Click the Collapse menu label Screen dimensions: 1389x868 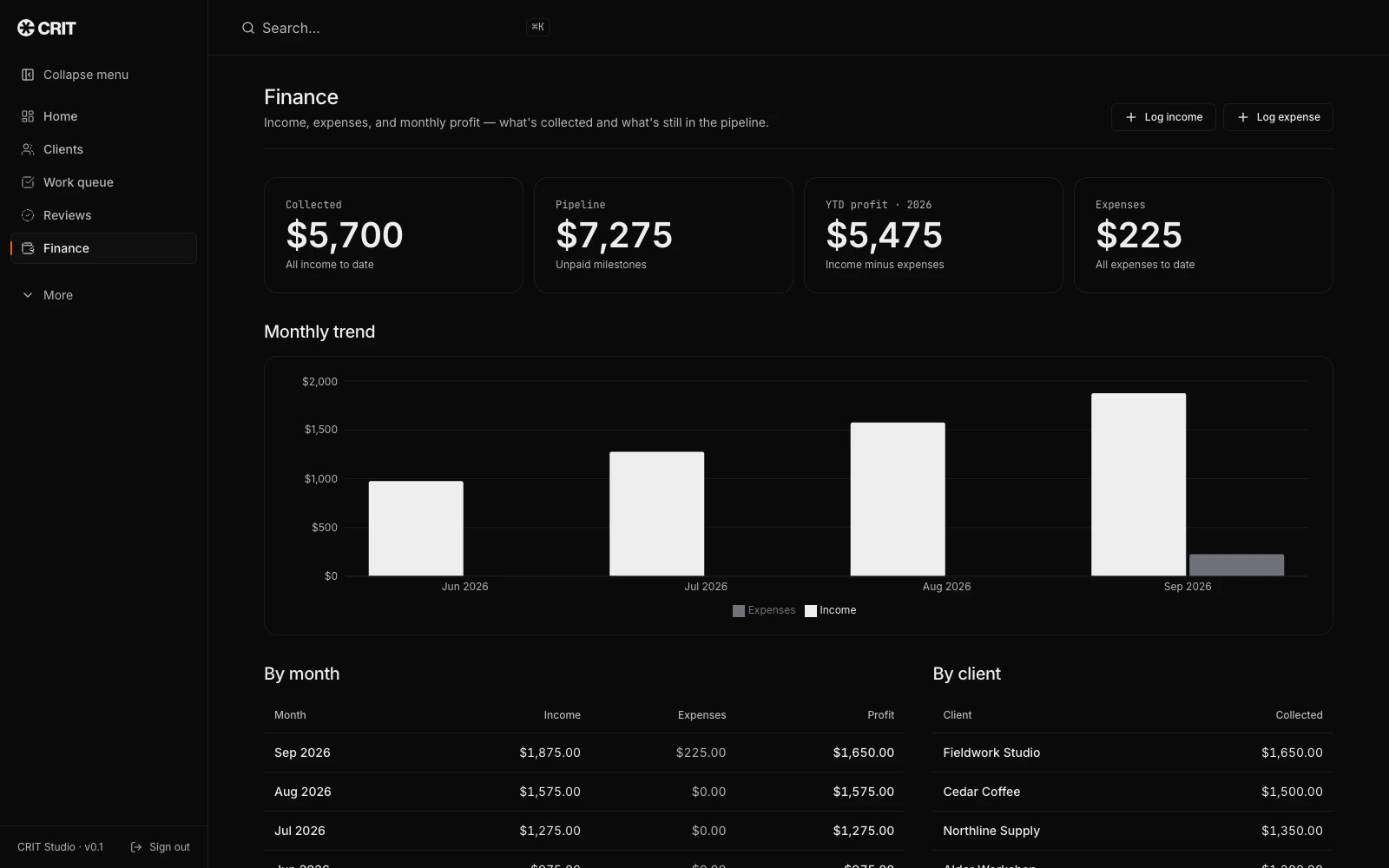(x=86, y=75)
